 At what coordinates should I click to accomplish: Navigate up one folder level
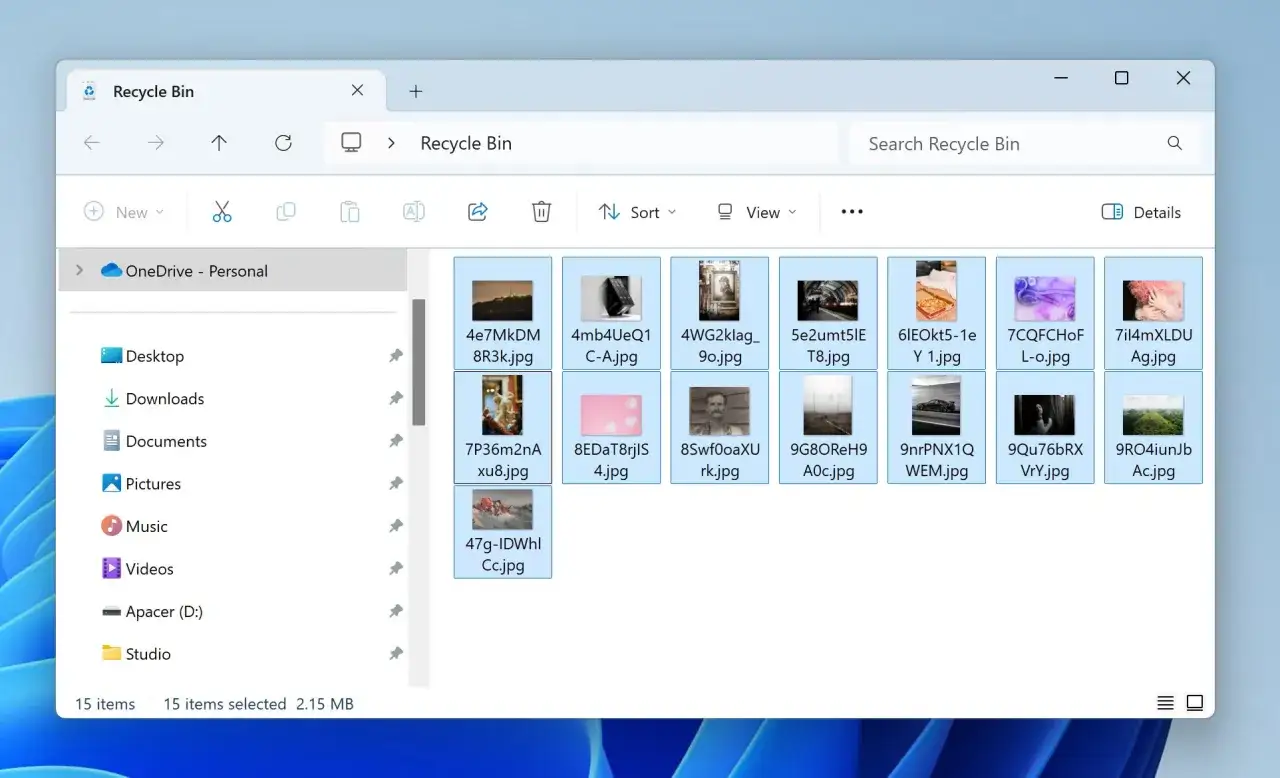click(x=219, y=143)
